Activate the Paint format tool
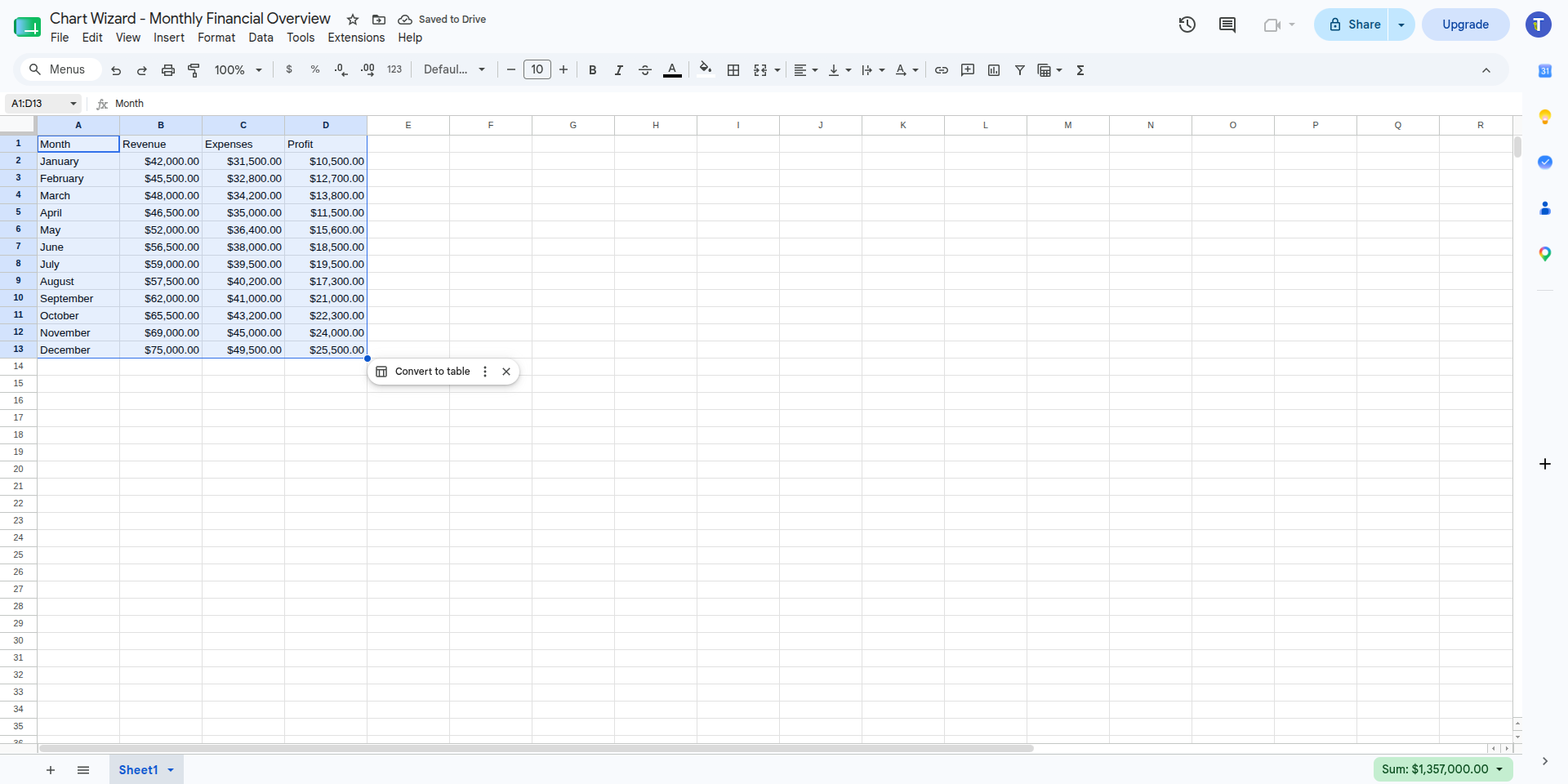The image size is (1568, 784). tap(194, 70)
